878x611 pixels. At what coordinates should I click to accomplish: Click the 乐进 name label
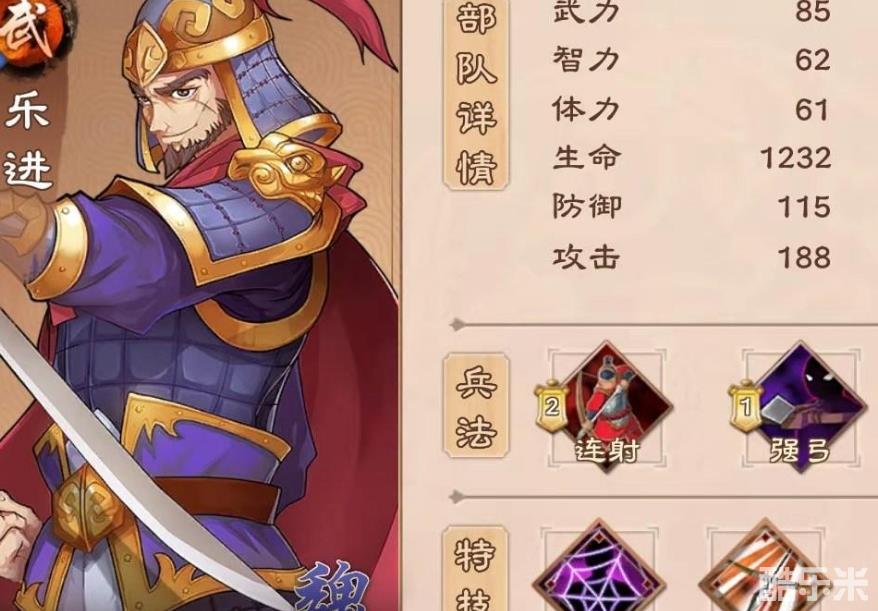28,140
